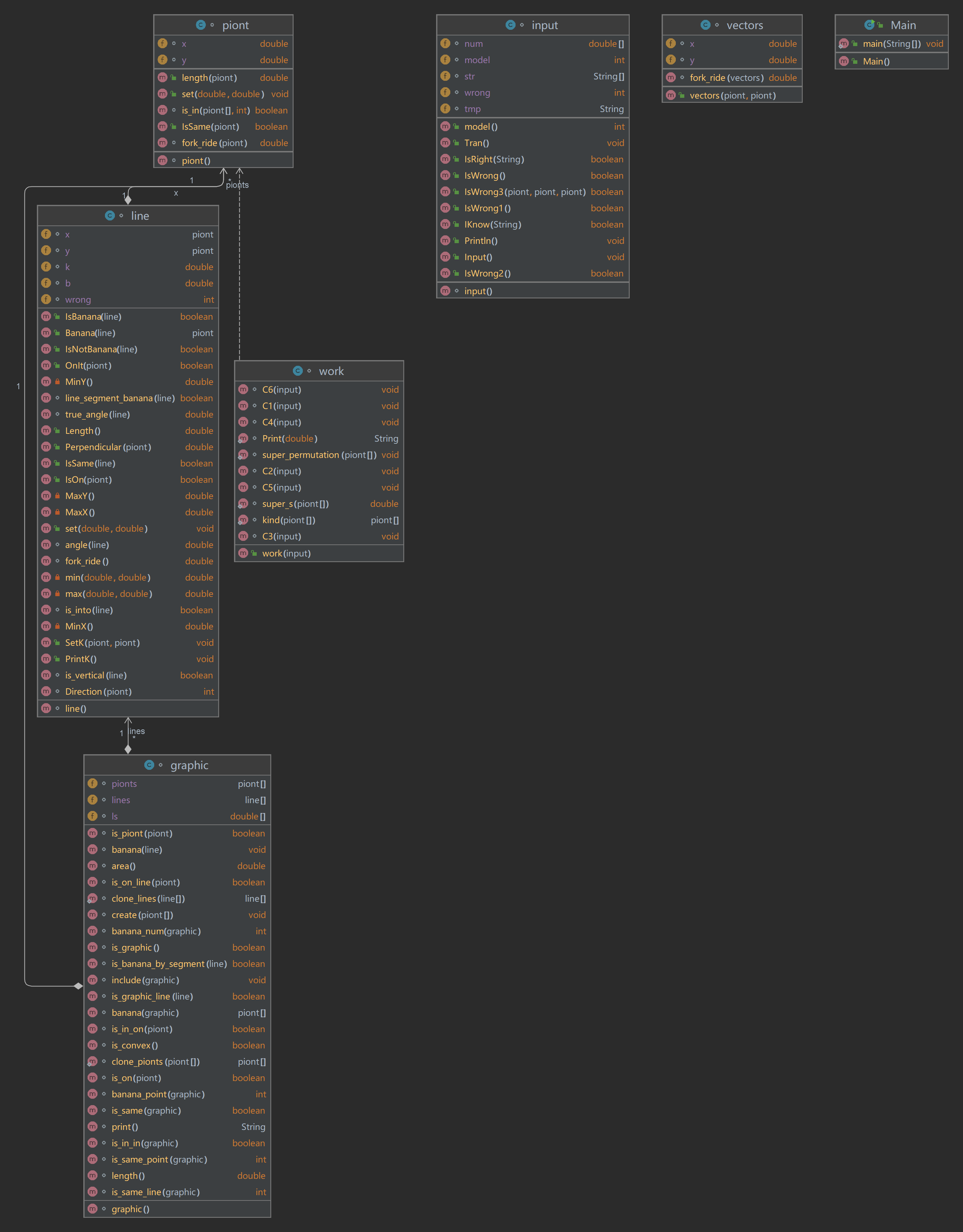This screenshot has height=1232, width=963.
Task: Click the class icon beside vectors title
Action: pyautogui.click(x=705, y=25)
